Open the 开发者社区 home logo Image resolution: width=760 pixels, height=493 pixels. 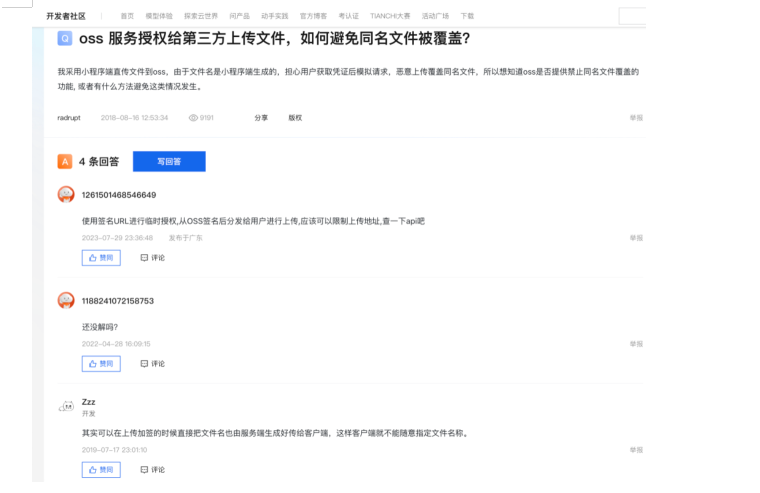point(66,16)
